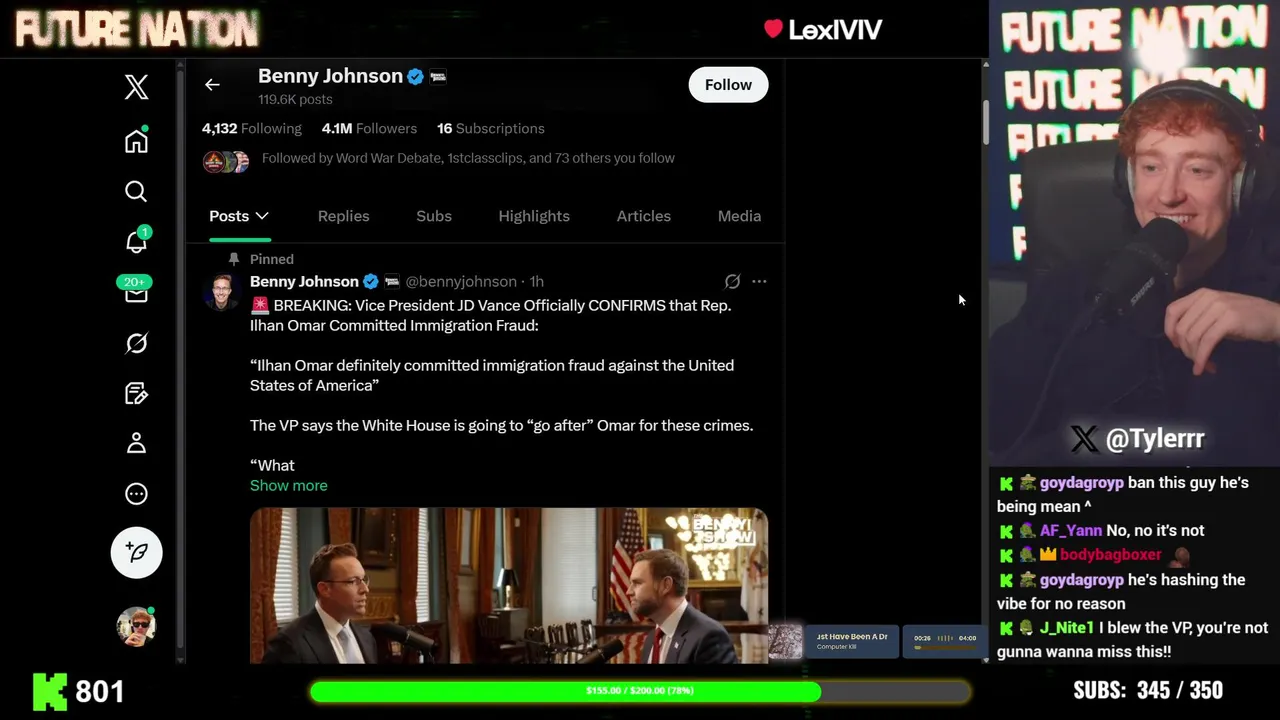Go back with the left arrow

coord(212,85)
